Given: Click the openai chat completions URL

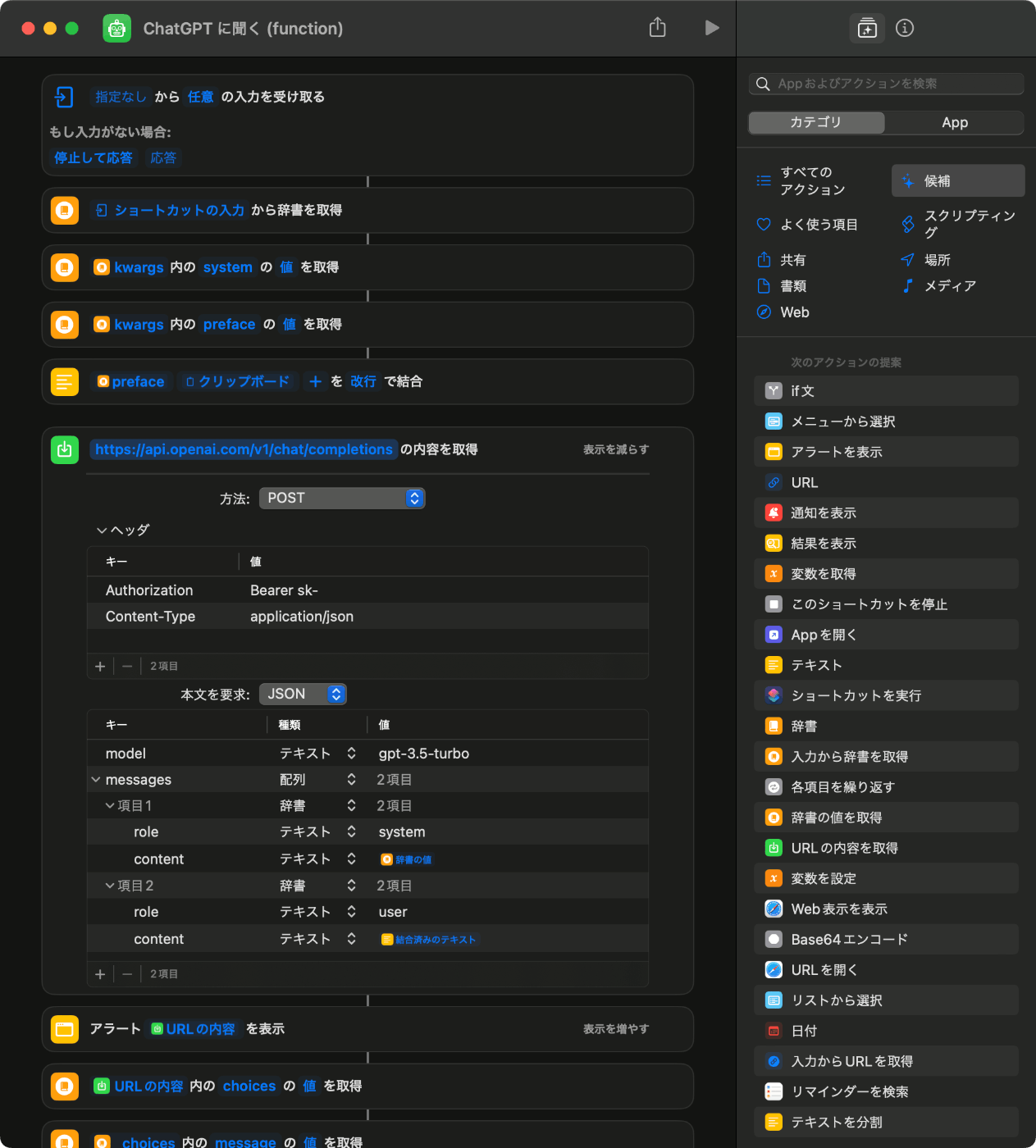Looking at the screenshot, I should click(244, 449).
